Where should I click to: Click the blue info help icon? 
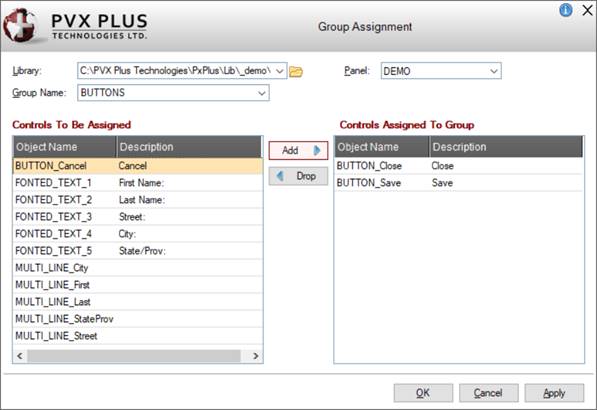click(x=565, y=10)
